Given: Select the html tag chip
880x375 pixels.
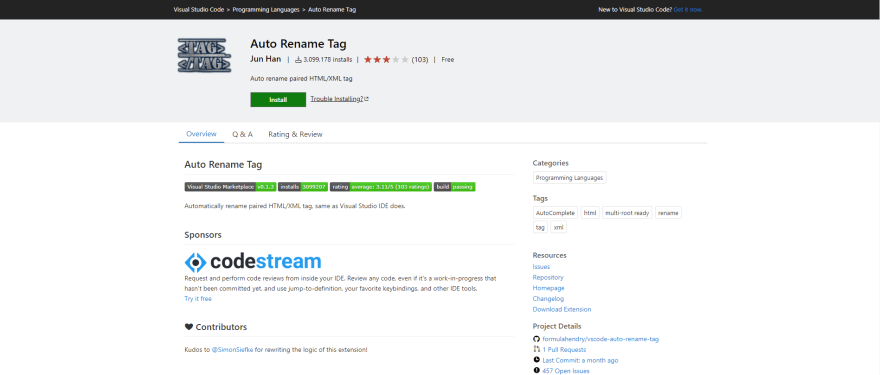Looking at the screenshot, I should click(590, 213).
